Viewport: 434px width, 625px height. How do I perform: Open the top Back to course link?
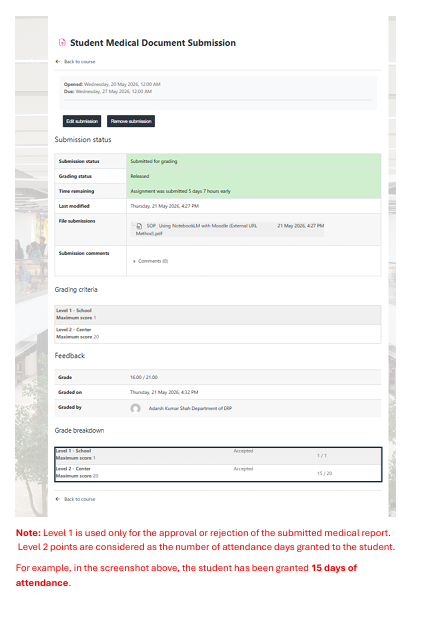tap(80, 62)
